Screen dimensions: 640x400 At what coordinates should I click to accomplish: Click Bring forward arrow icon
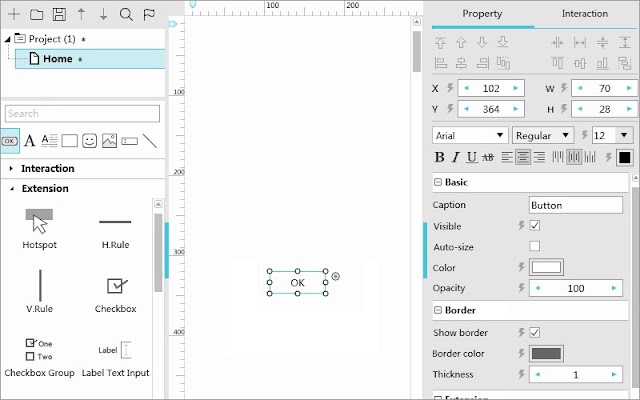point(461,42)
